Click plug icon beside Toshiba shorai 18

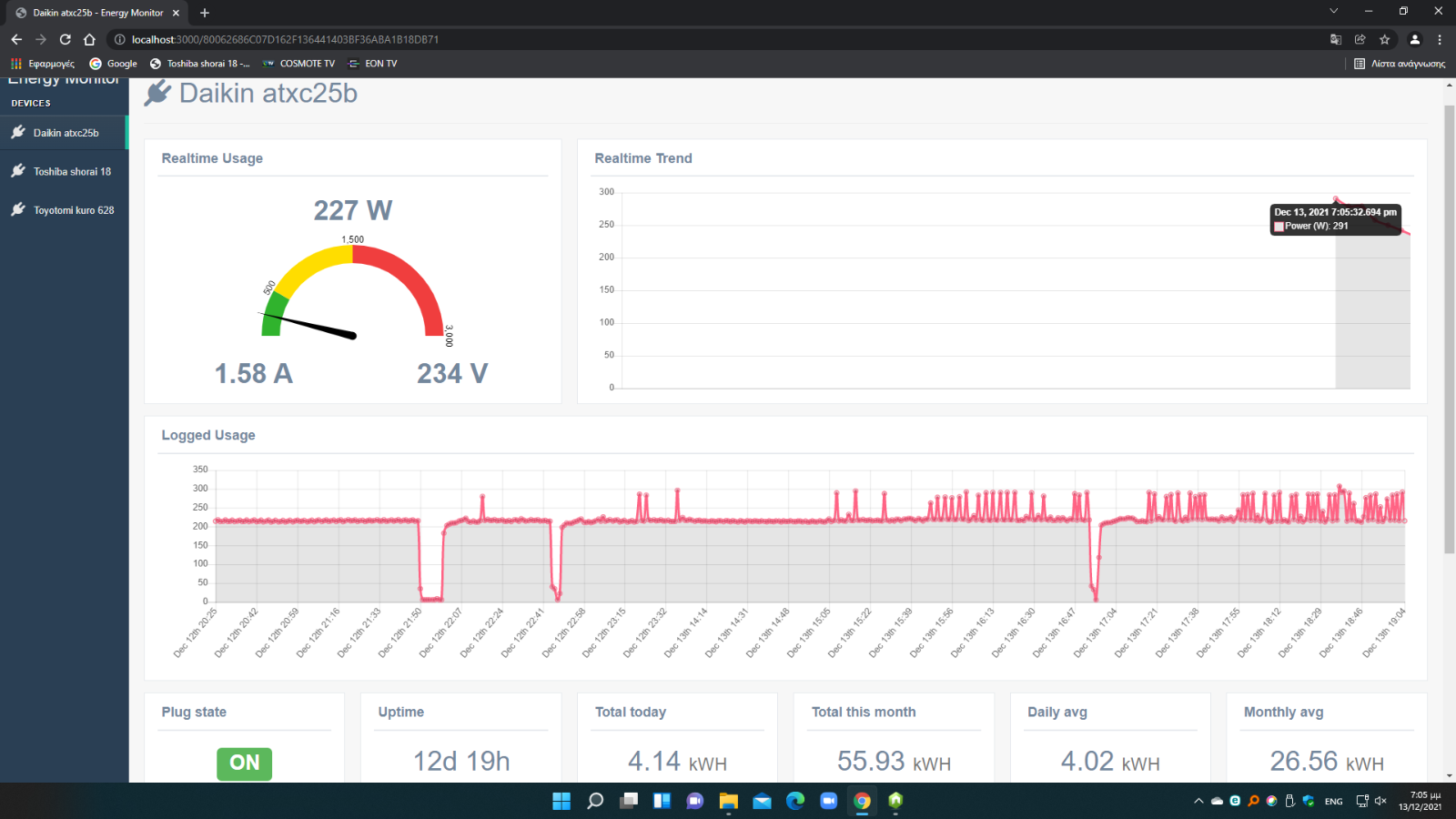[18, 171]
